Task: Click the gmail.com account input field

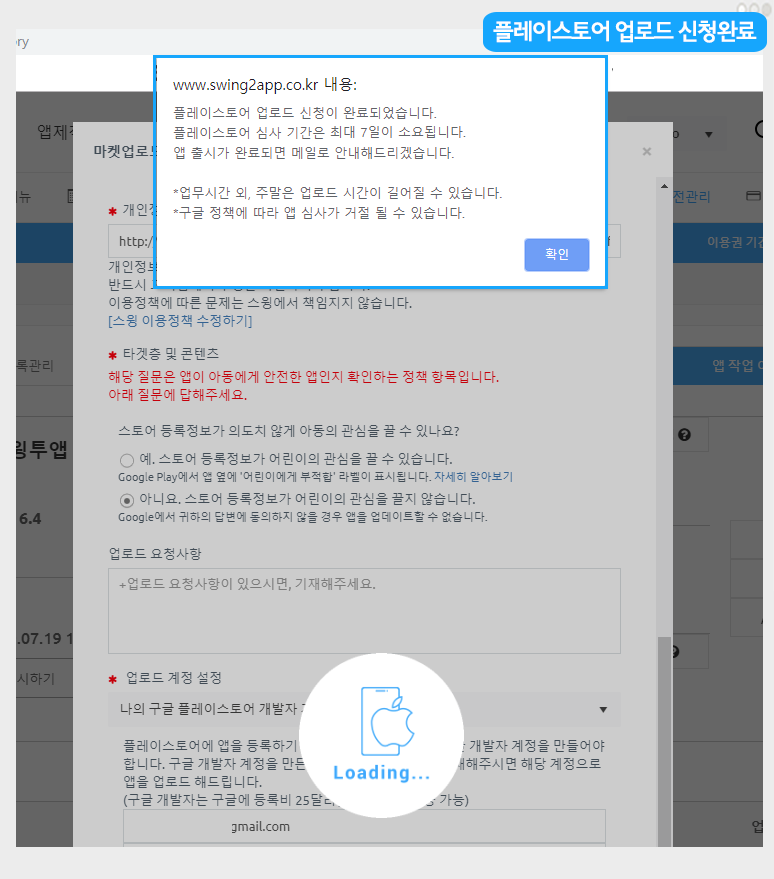Action: tap(364, 826)
